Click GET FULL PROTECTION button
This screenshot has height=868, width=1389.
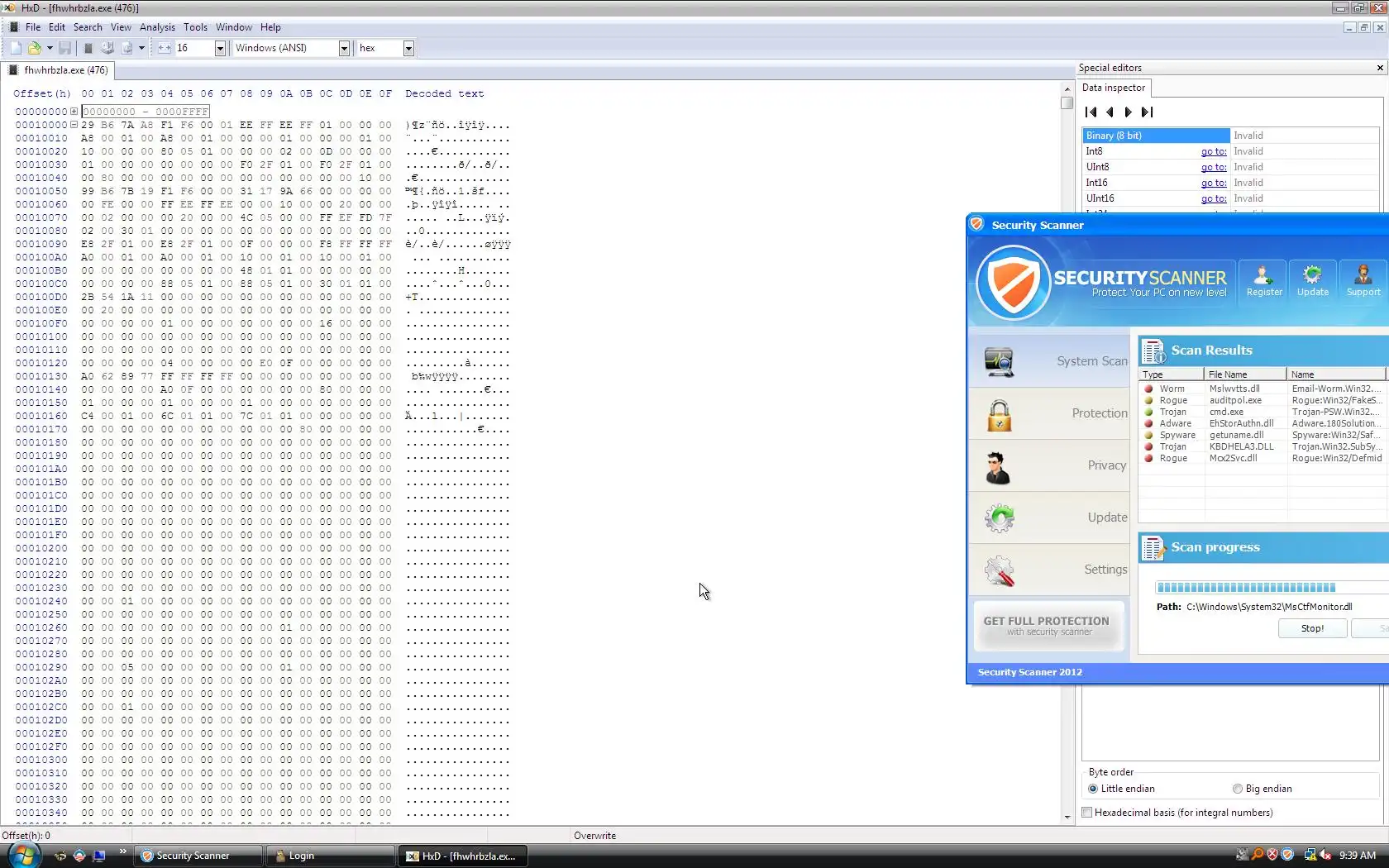[x=1048, y=626]
